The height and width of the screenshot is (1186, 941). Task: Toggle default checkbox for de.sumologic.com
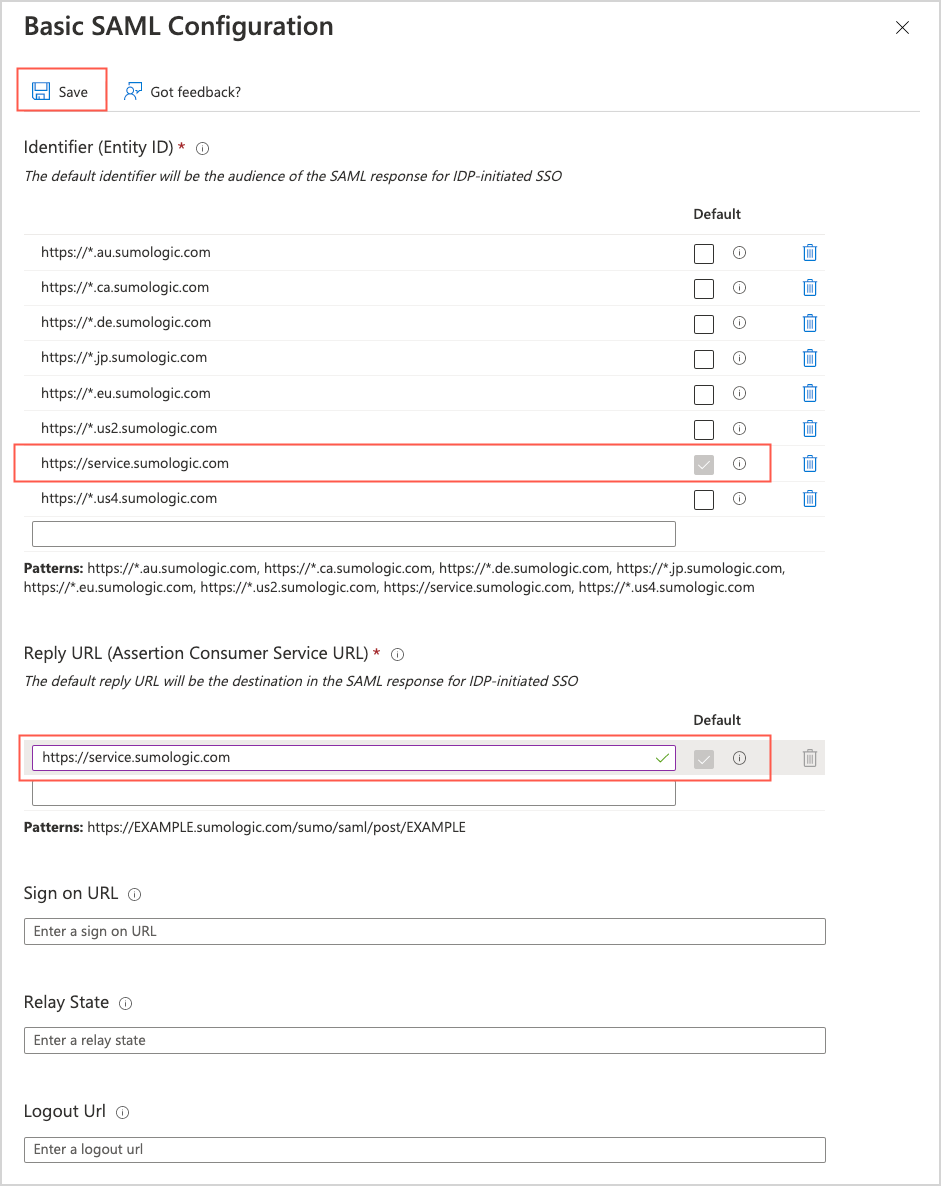point(704,324)
